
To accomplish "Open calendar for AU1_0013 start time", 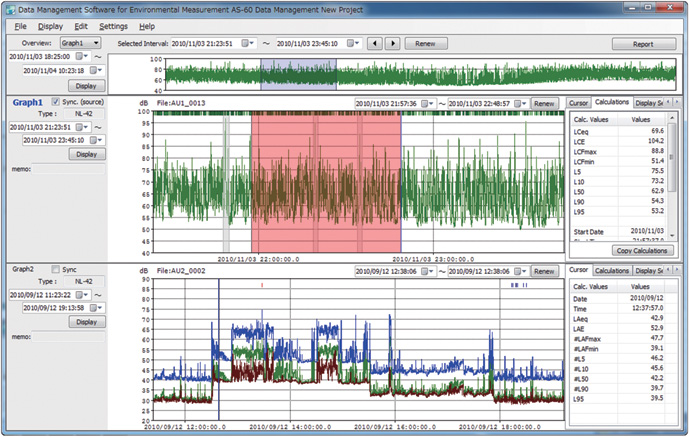I will (426, 103).
